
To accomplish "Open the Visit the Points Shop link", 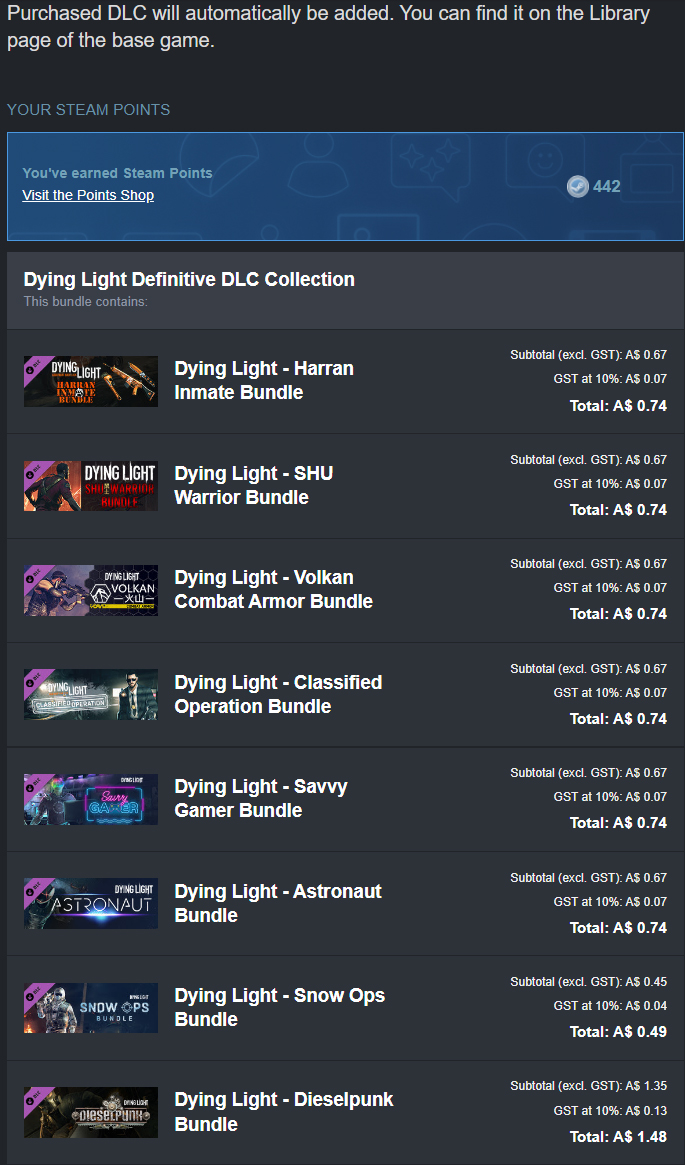I will coord(88,195).
